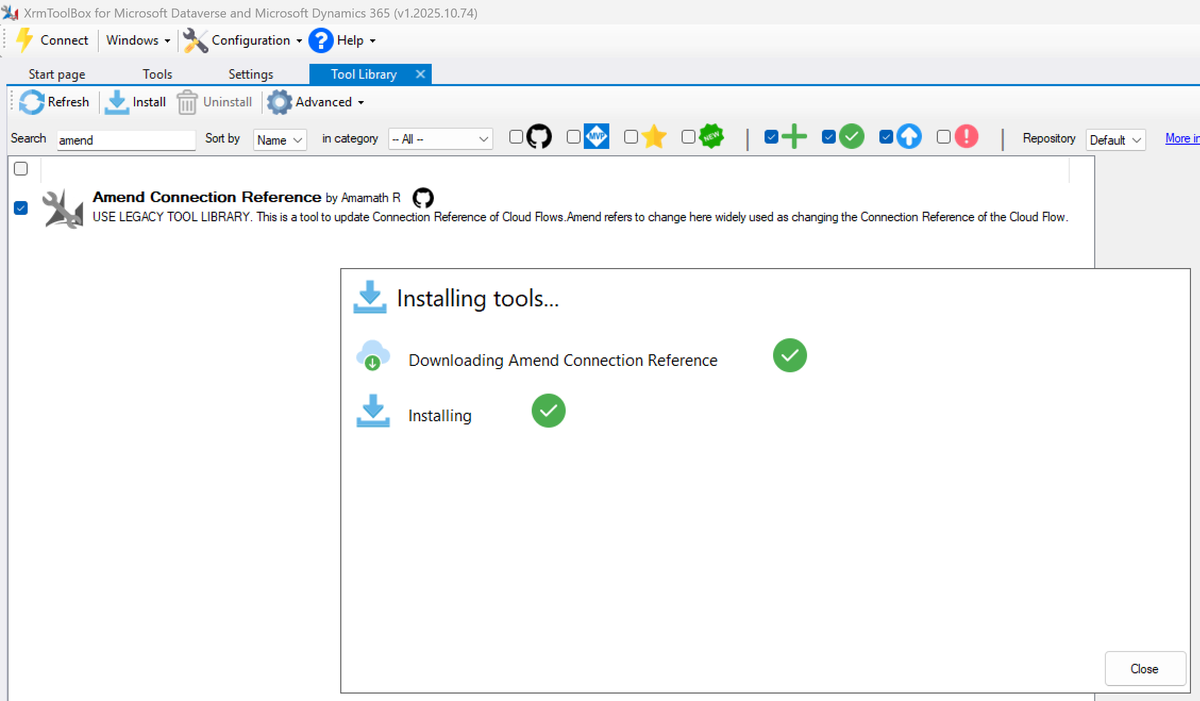Click the Amend Connection Reference shark logo
The image size is (1200, 701).
[x=64, y=208]
